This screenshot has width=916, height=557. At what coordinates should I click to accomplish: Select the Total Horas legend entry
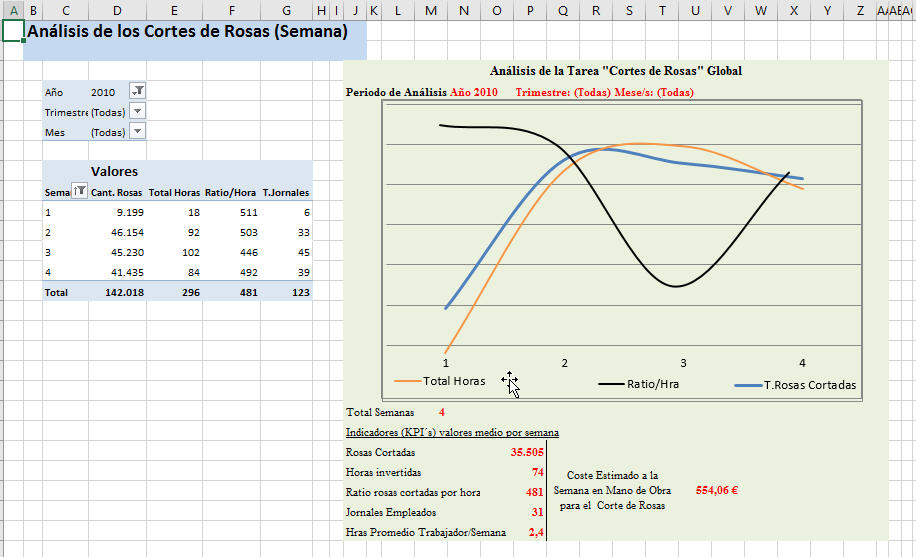point(454,381)
